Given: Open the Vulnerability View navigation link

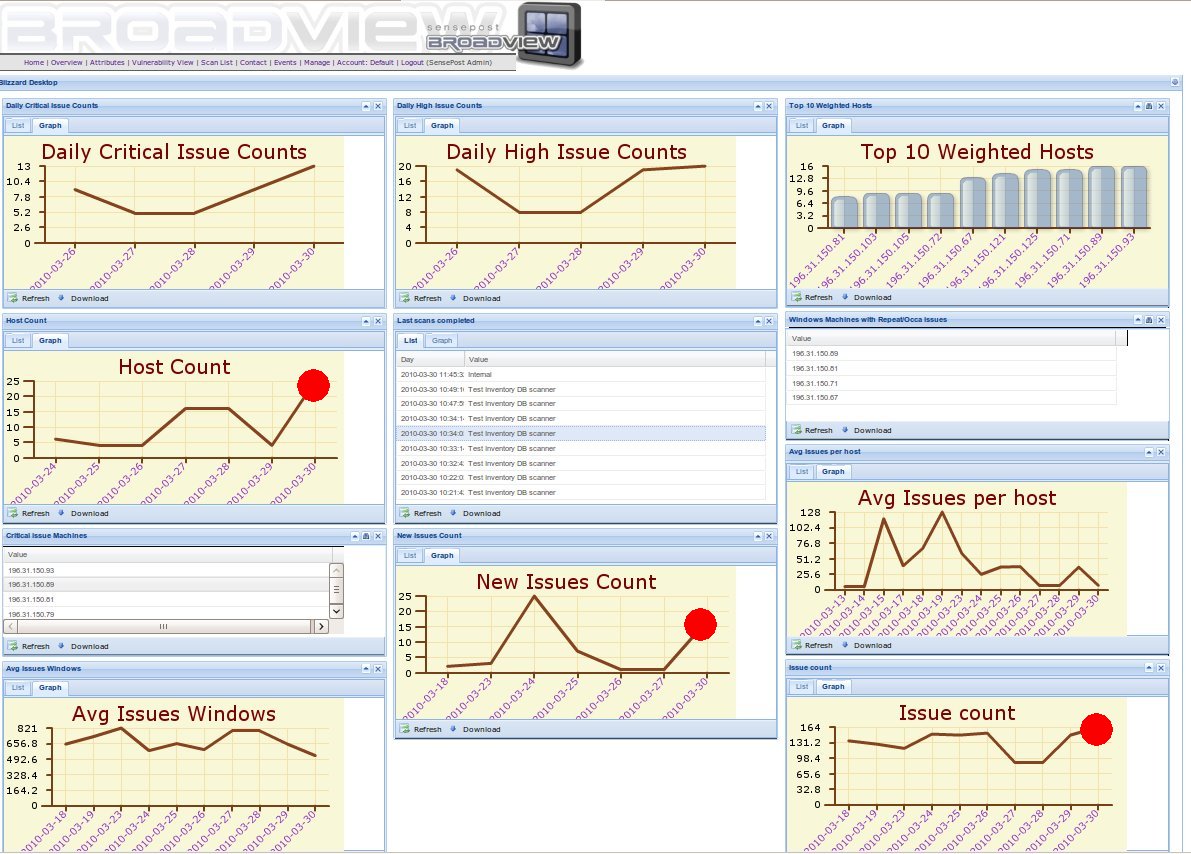Looking at the screenshot, I should point(163,62).
